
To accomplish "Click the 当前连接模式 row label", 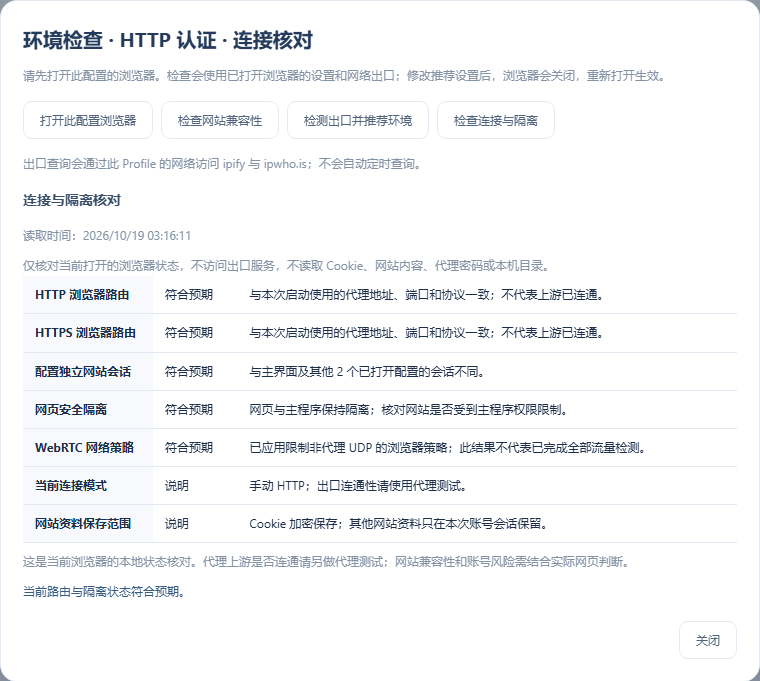I will coord(71,486).
